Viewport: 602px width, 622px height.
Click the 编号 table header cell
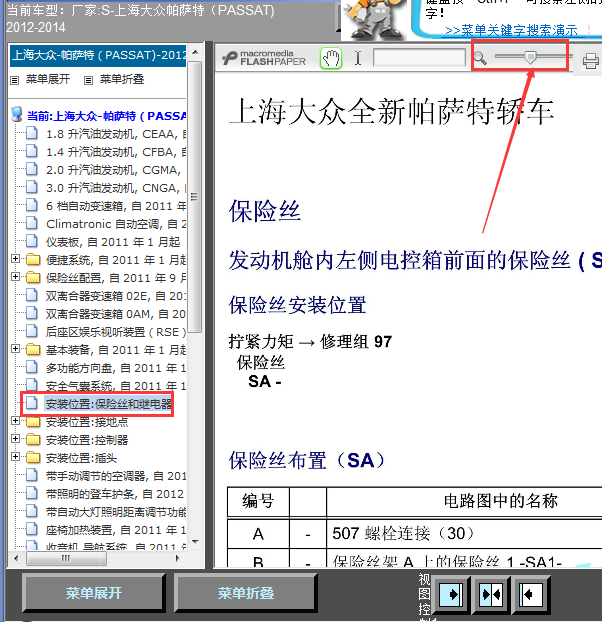coord(258,501)
